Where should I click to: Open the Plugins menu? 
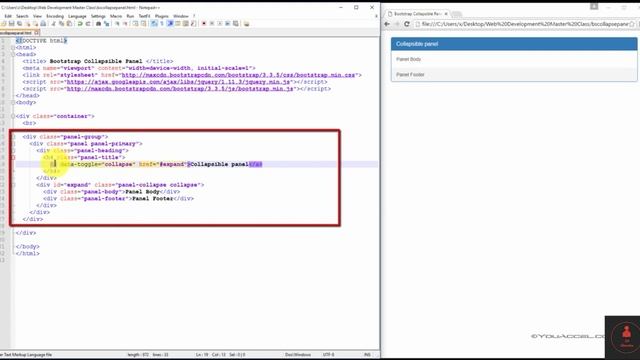tap(162, 16)
